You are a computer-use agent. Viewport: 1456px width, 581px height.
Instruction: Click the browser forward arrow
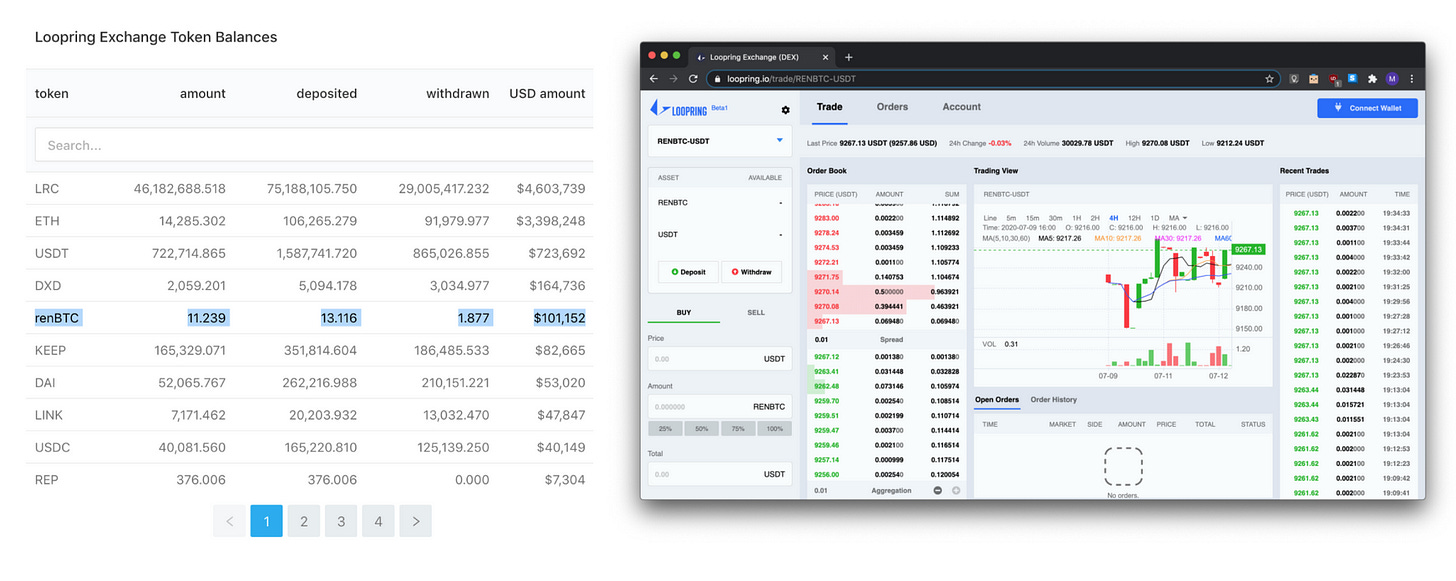(x=674, y=78)
